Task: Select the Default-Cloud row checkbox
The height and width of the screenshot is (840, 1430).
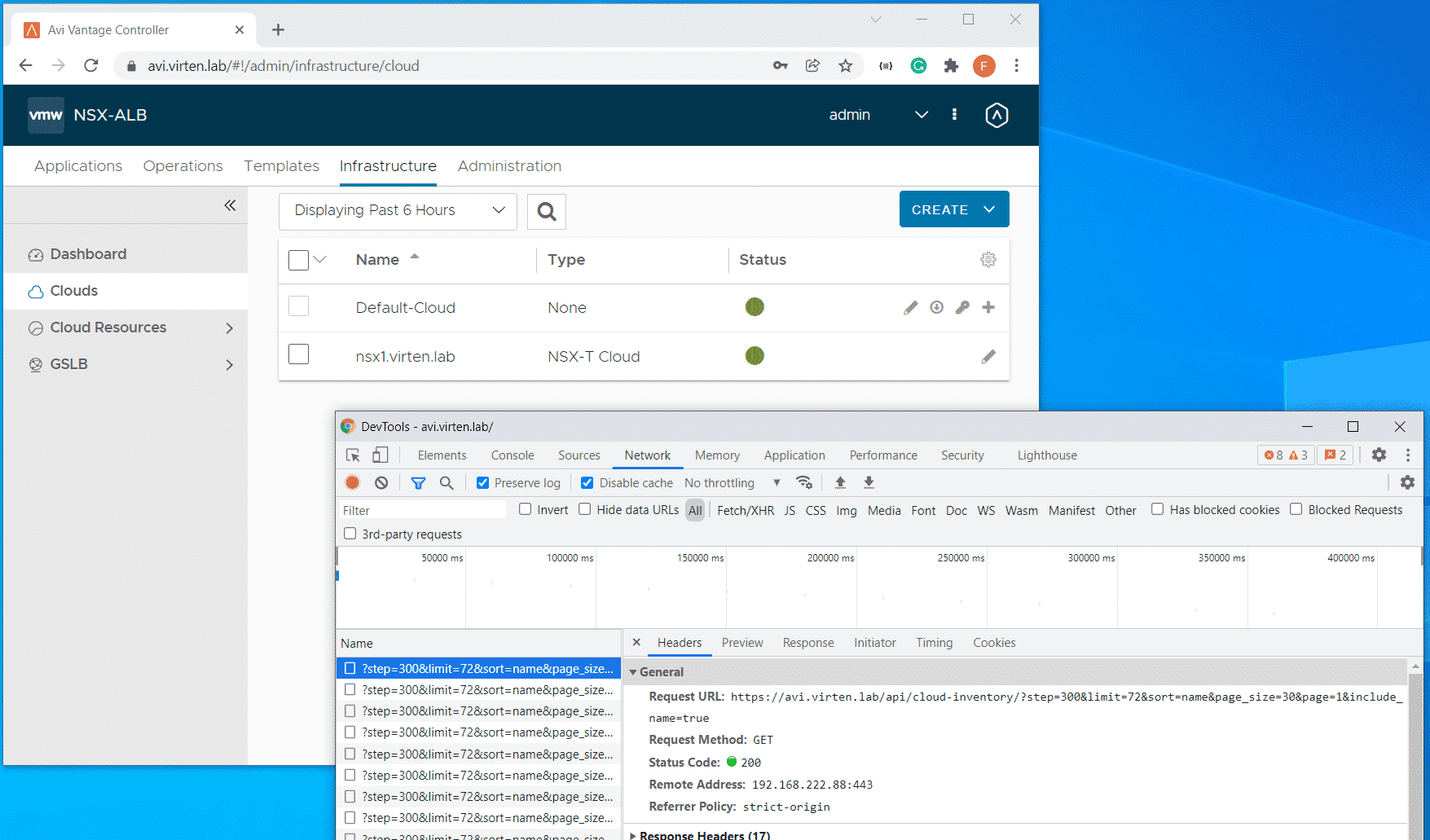Action: tap(299, 306)
